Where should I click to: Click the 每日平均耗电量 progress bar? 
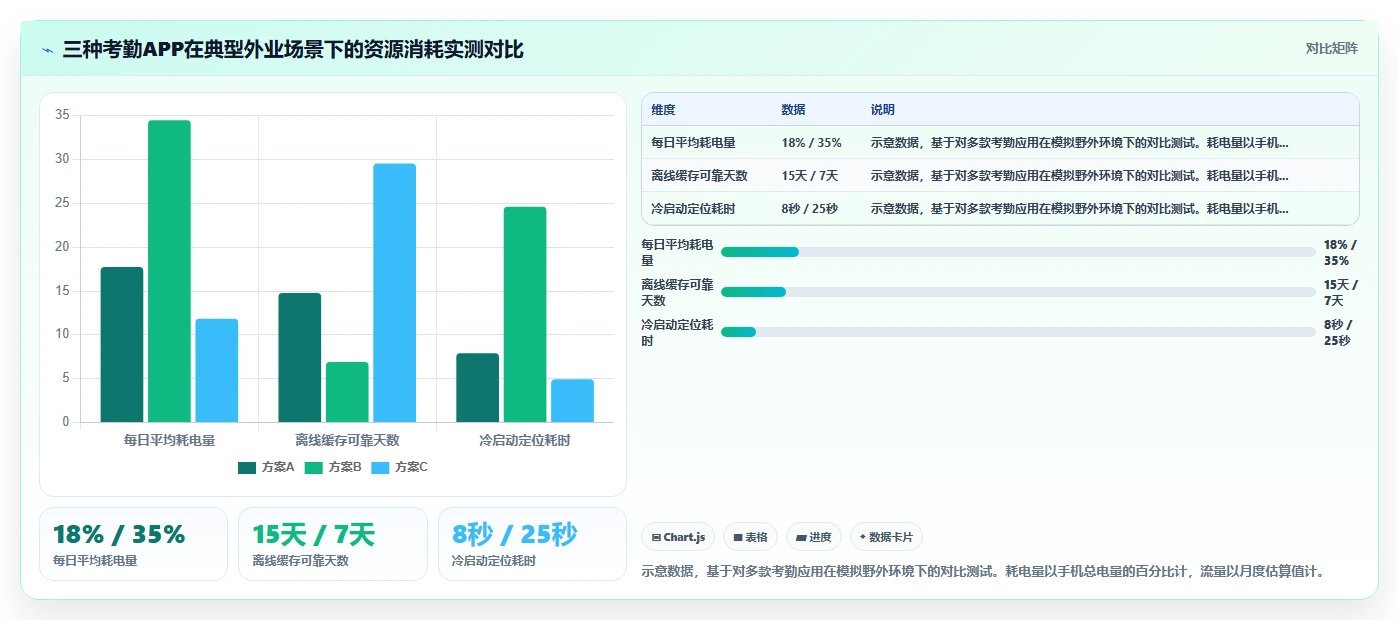point(1018,252)
